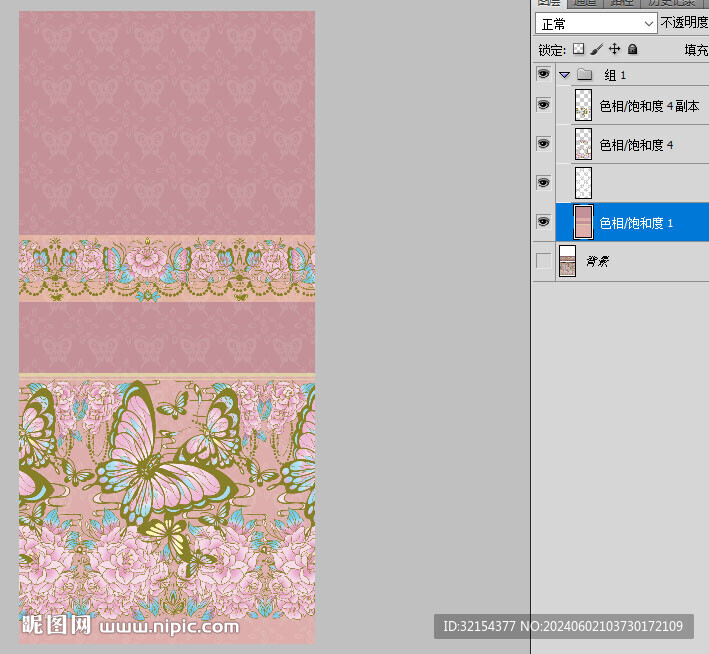
Task: Click the 色相/饱和度 1 layer thumbnail
Action: tap(583, 222)
